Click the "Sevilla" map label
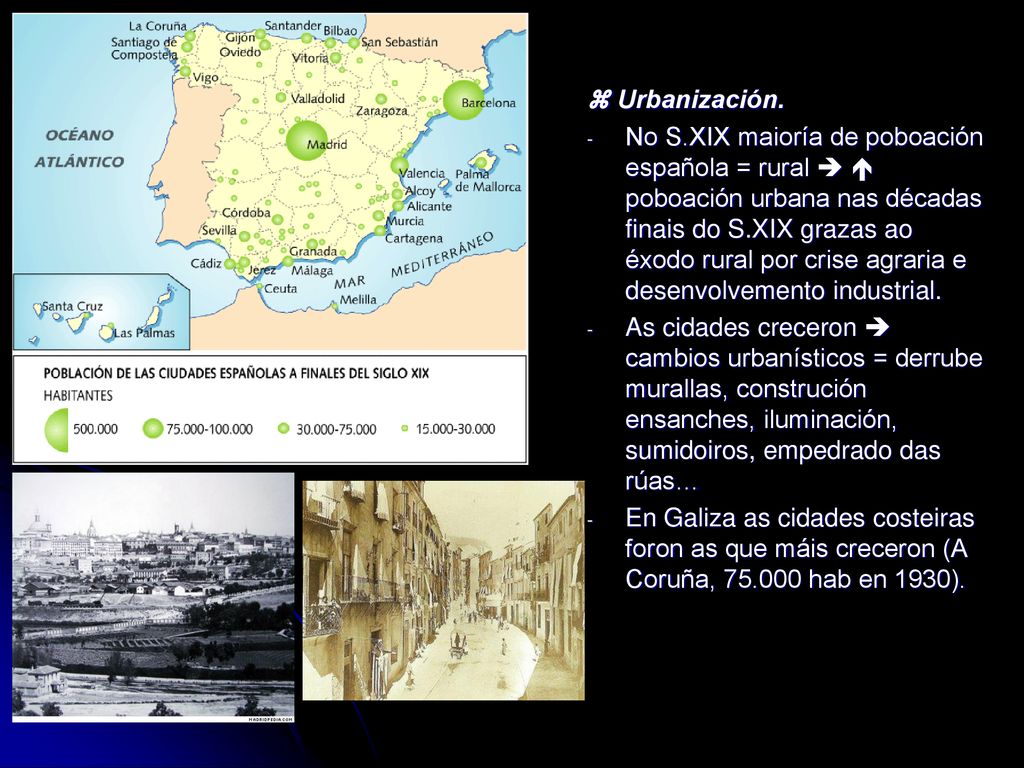 point(219,230)
